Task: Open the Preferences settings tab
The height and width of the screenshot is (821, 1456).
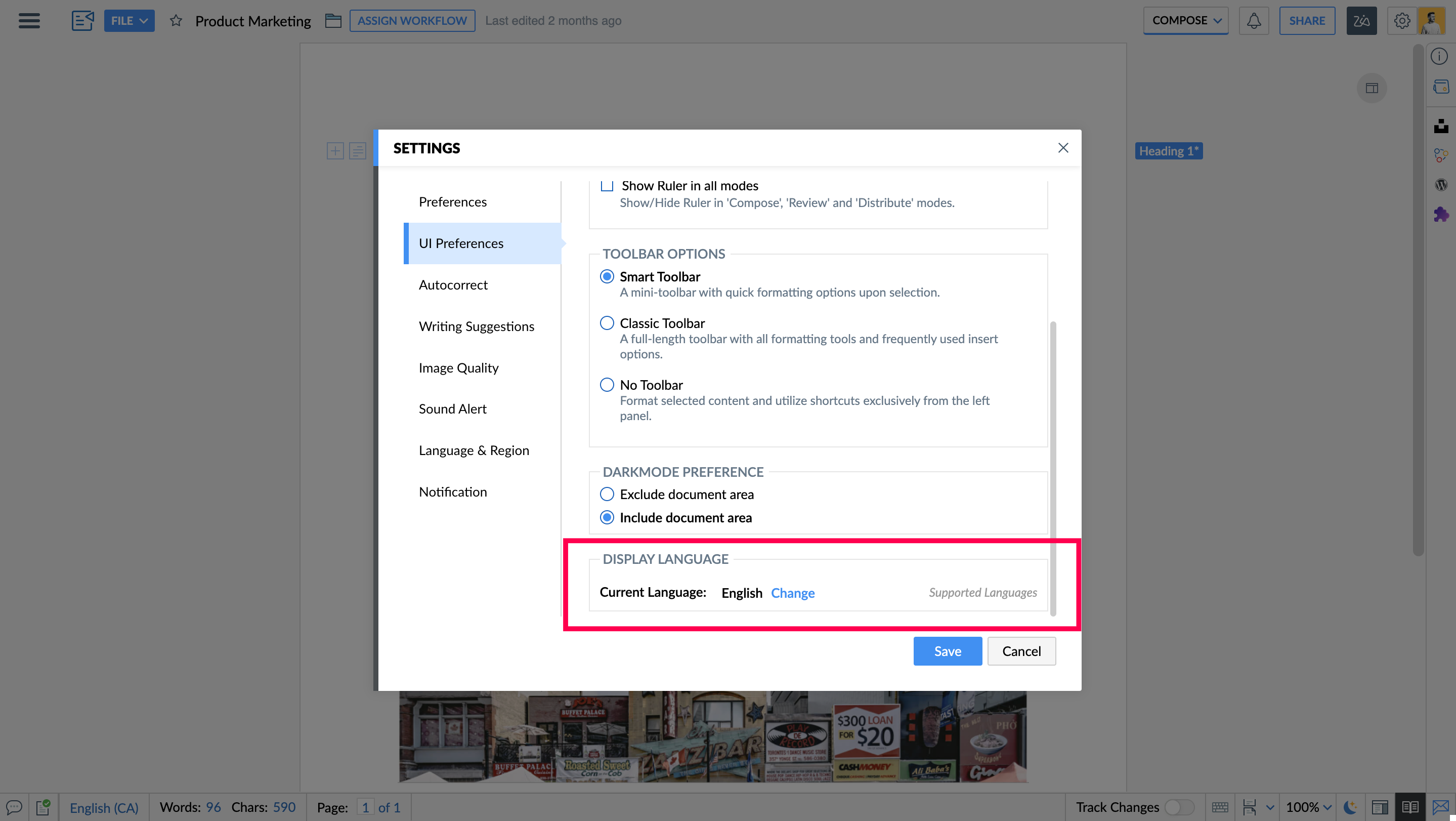Action: pyautogui.click(x=482, y=202)
